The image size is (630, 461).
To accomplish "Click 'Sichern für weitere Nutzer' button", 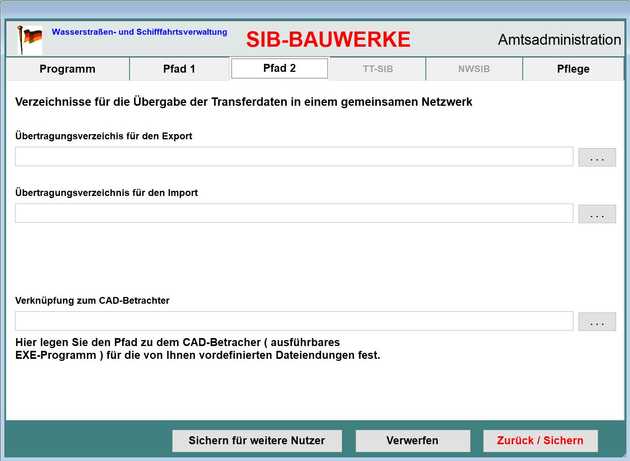I will coord(257,441).
